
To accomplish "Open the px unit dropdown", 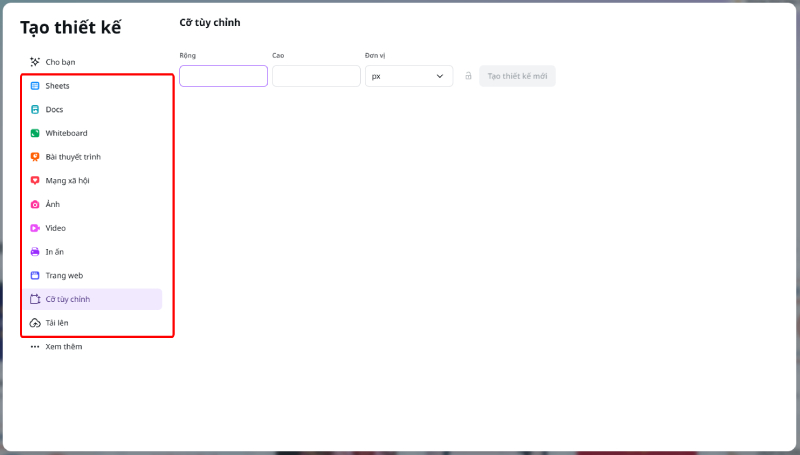I will [408, 76].
